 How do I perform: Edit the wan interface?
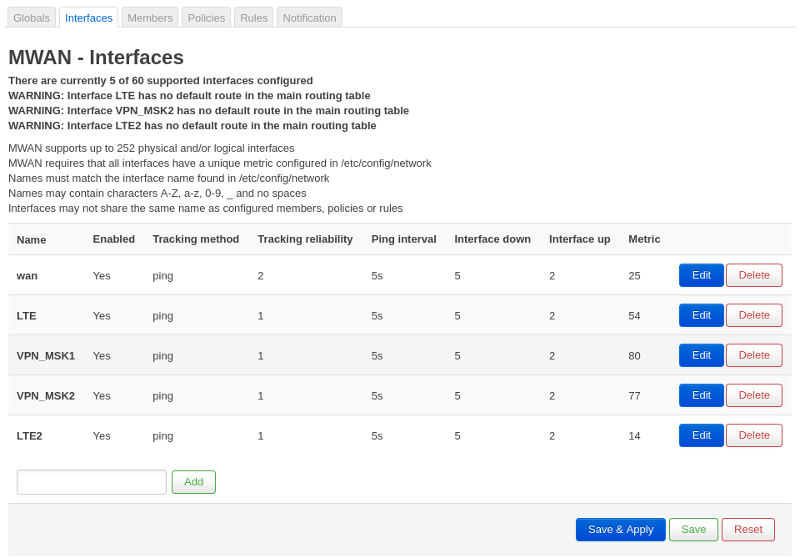point(701,275)
